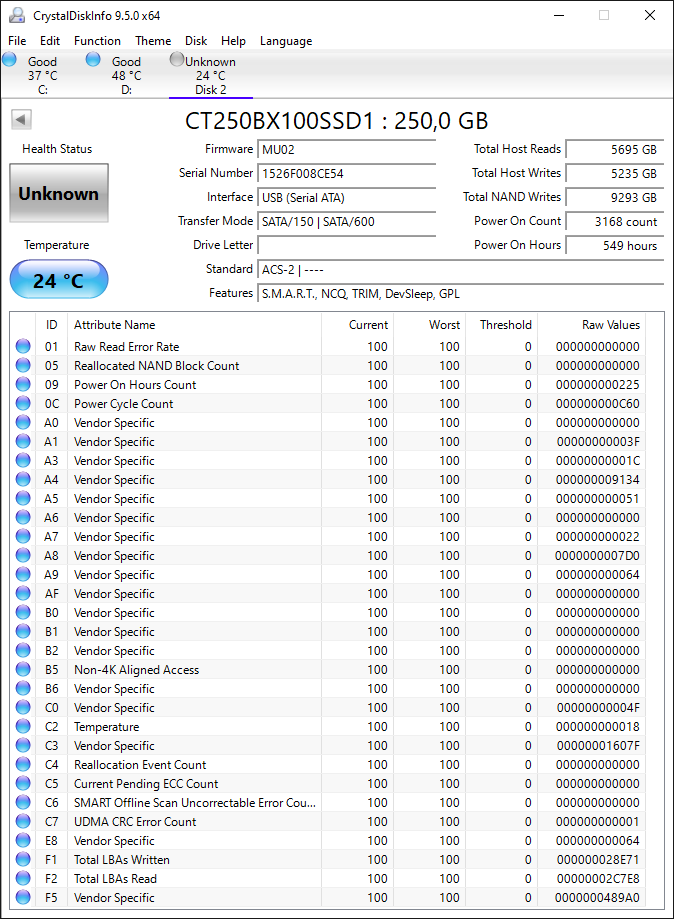Click the CrystalDiskInfo title bar app icon
This screenshot has height=919, width=674.
pos(17,15)
